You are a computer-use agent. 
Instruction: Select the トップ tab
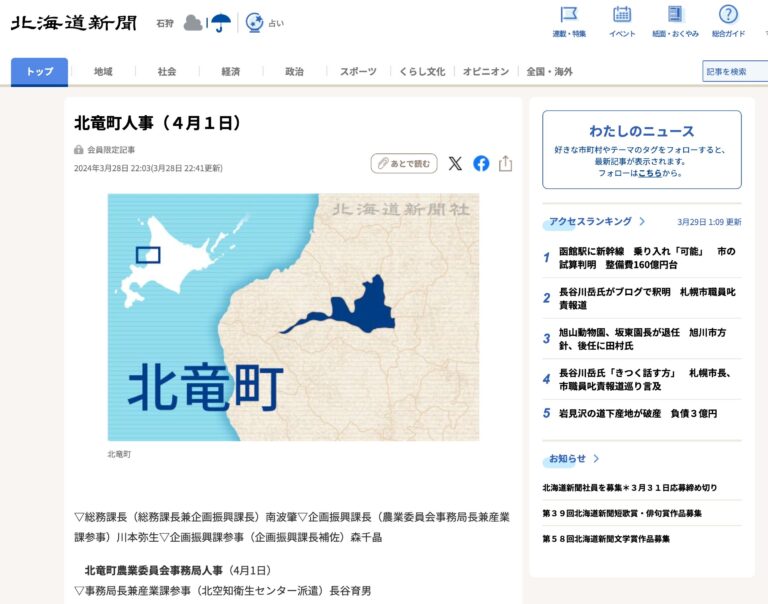(x=40, y=72)
